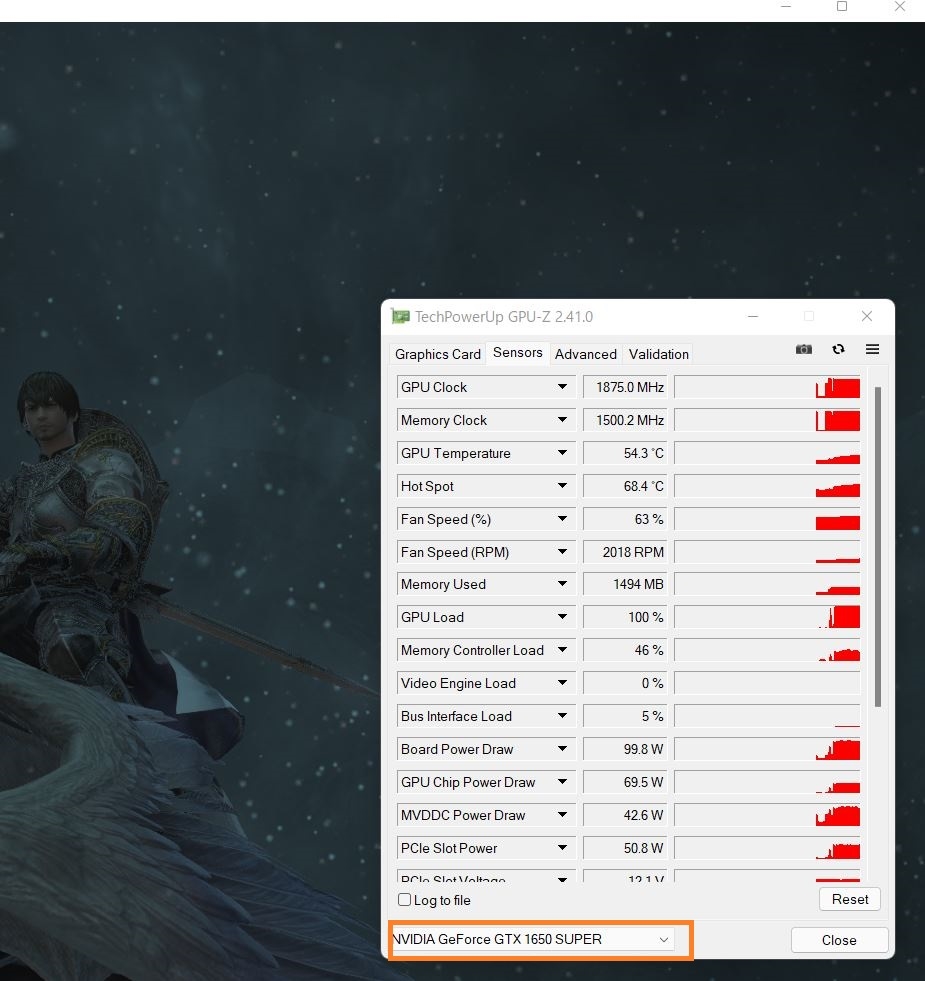Click the 1875.0 MHz value
925x981 pixels.
pos(625,387)
